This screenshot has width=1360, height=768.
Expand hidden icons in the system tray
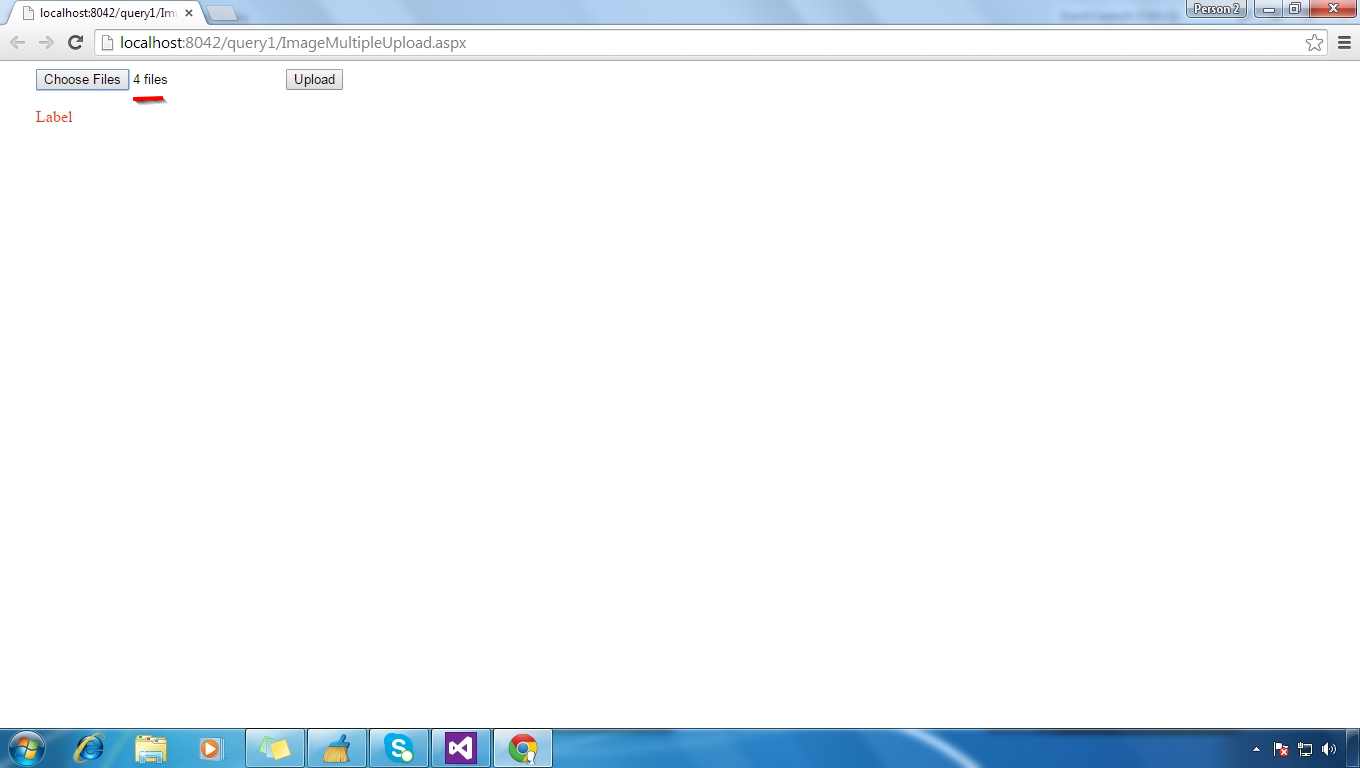tap(1257, 748)
